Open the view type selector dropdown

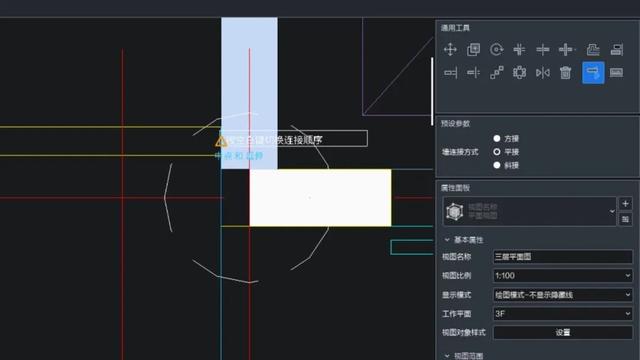[529, 211]
